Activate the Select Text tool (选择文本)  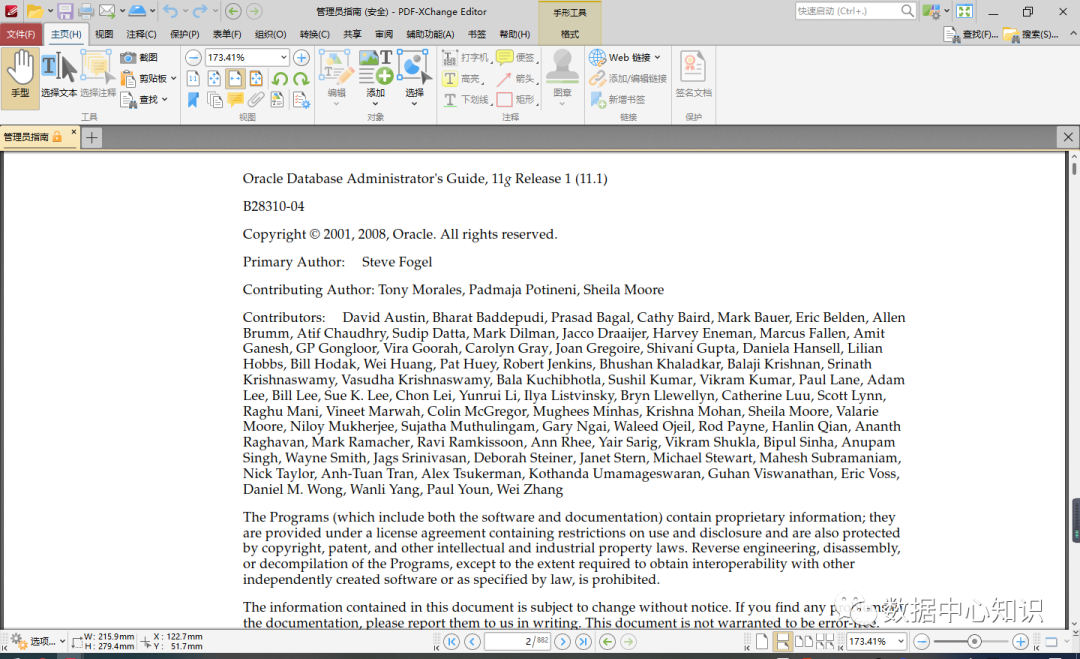[x=59, y=74]
